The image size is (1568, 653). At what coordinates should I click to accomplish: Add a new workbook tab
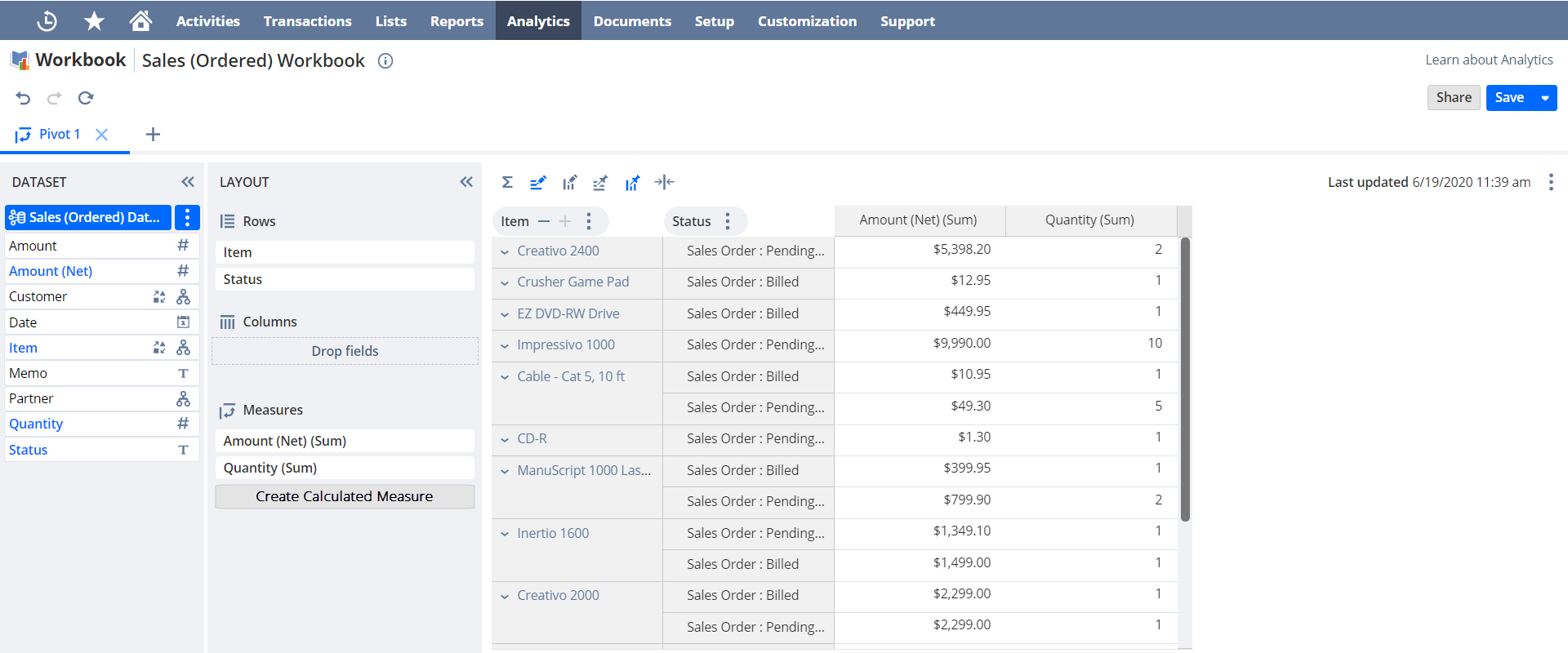153,135
